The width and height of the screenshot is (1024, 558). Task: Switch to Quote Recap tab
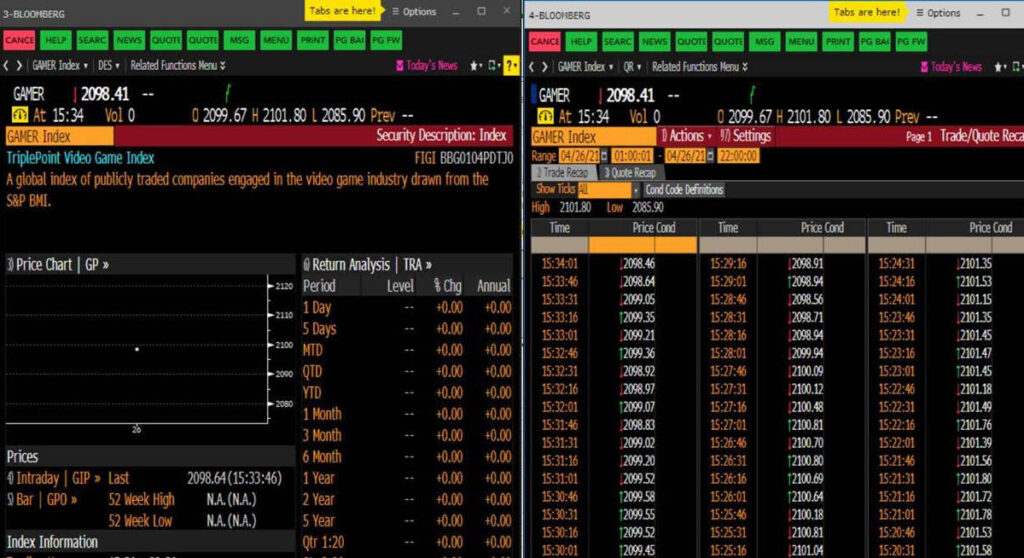[x=630, y=172]
